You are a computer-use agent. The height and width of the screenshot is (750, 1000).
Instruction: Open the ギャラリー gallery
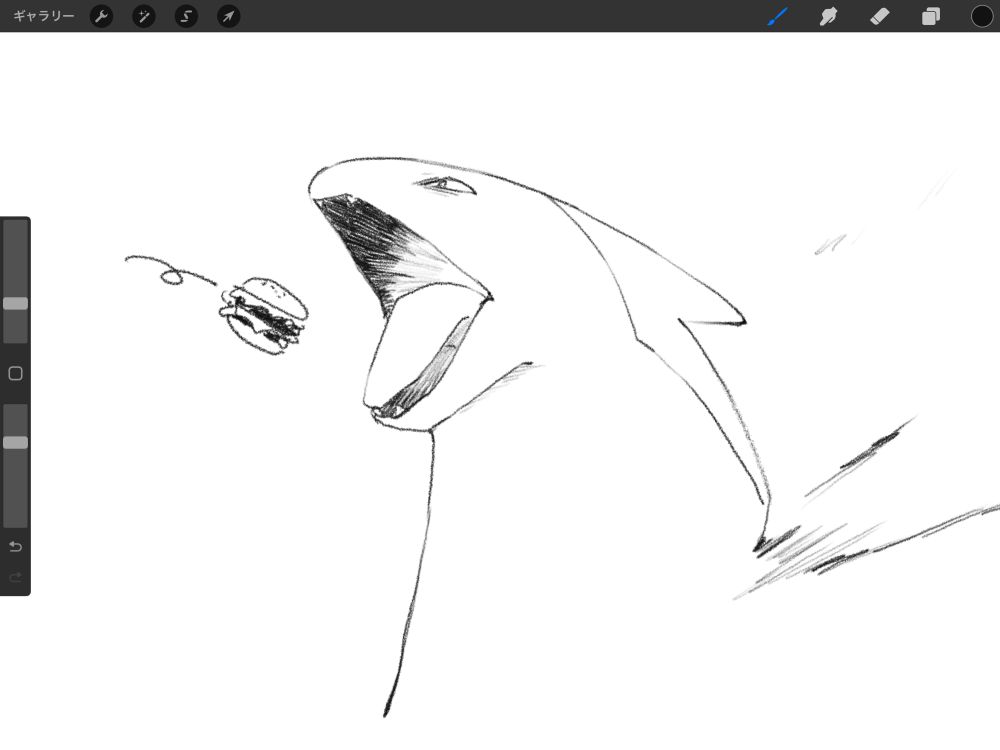click(x=43, y=16)
